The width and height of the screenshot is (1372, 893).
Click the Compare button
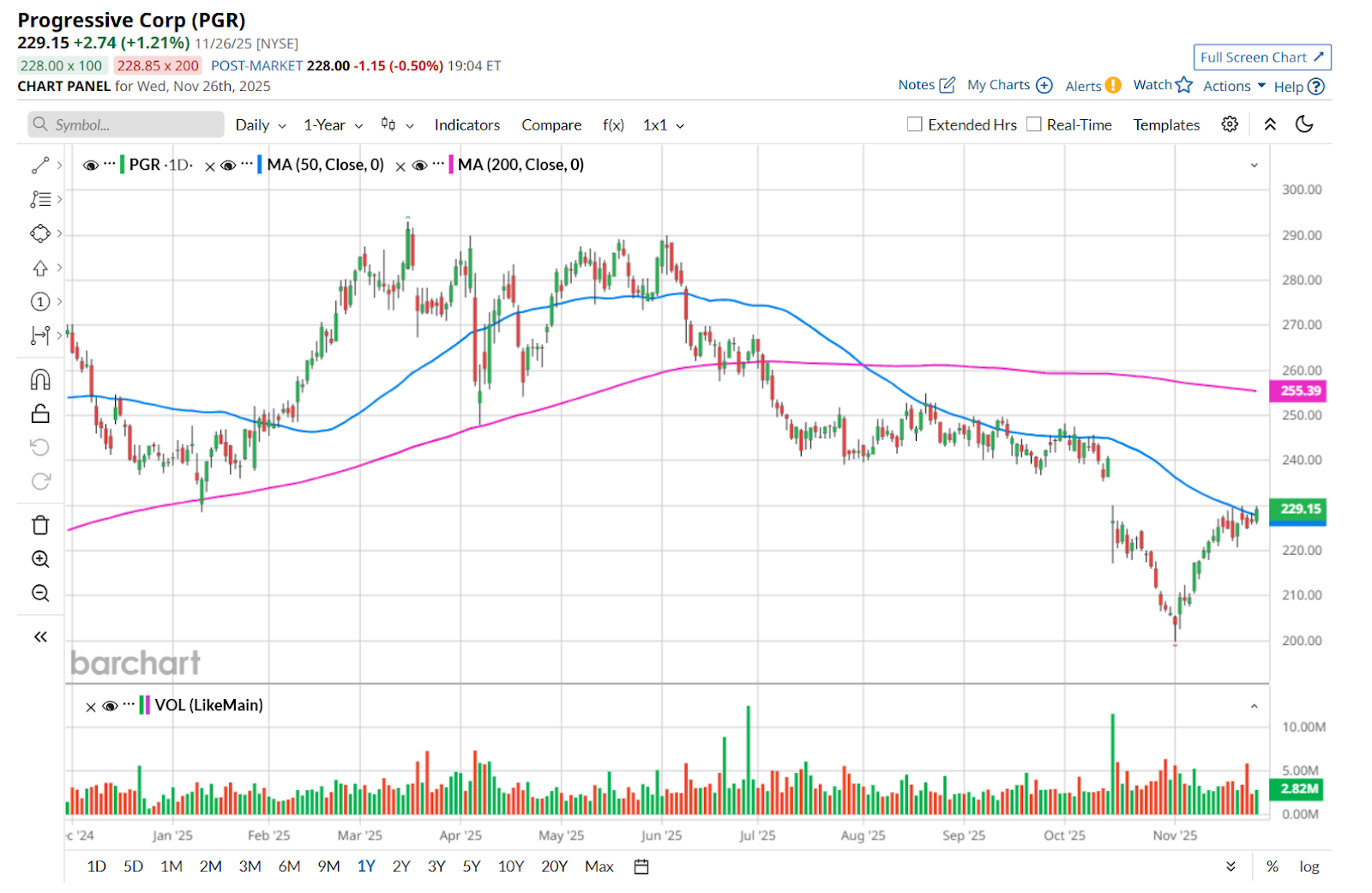551,125
